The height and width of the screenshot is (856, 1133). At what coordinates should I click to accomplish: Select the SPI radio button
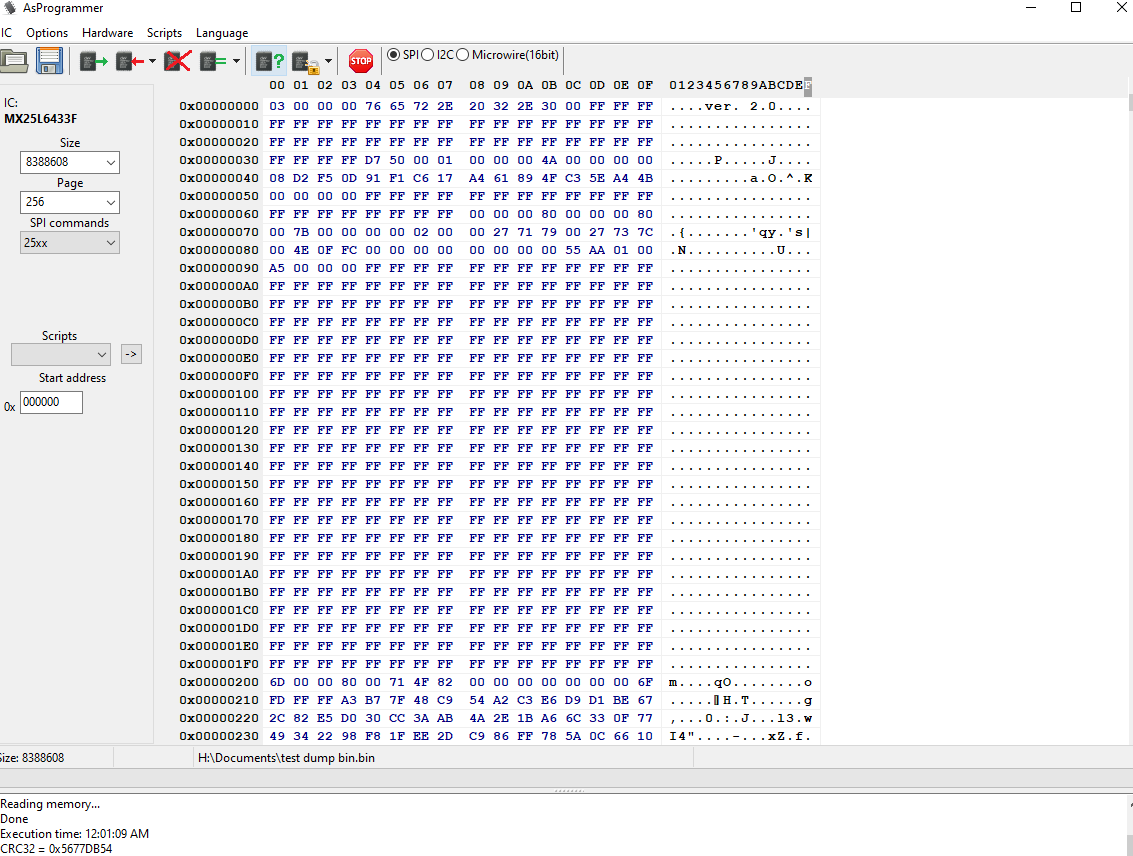tap(393, 54)
